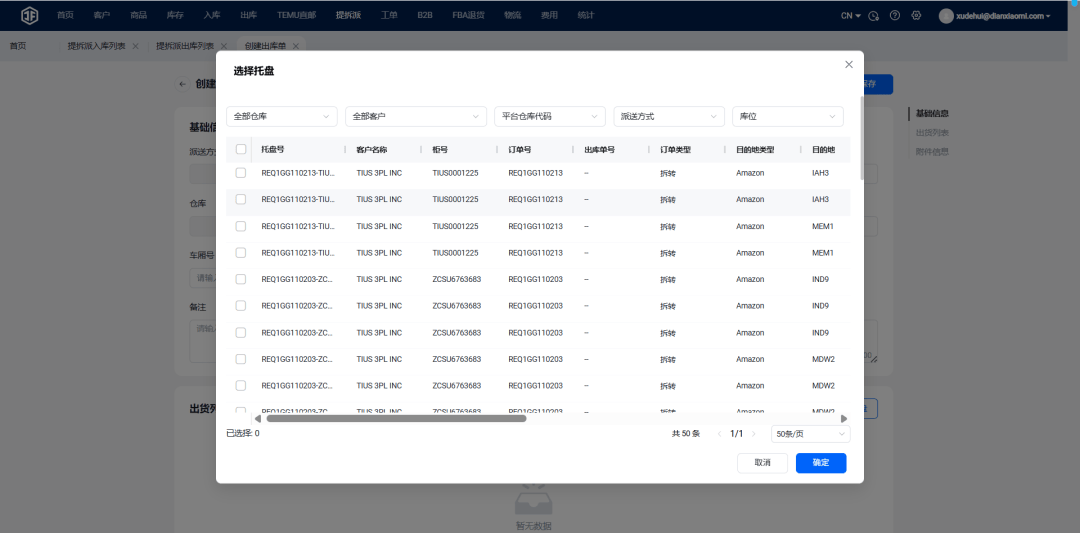
Task: Go to the previous page using the pagination arrow
Action: click(x=720, y=434)
